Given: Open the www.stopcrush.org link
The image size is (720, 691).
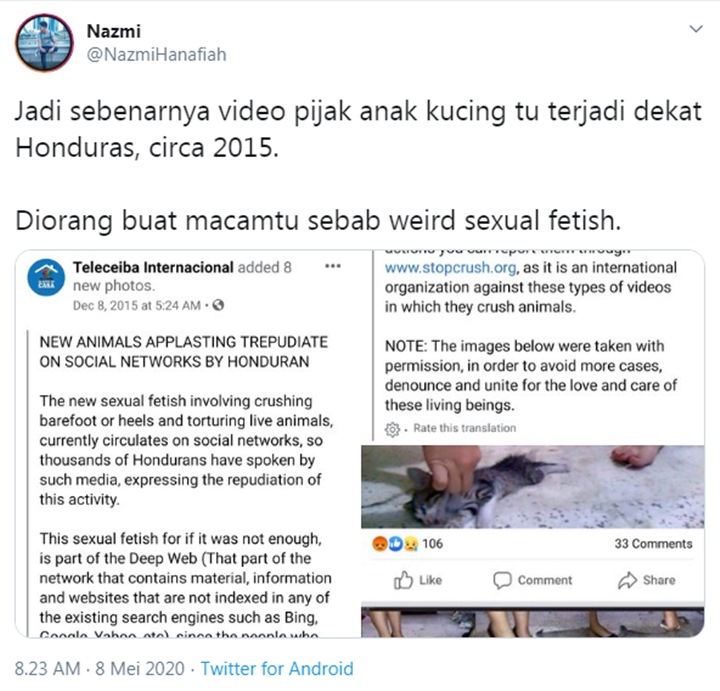Looking at the screenshot, I should click(x=450, y=267).
